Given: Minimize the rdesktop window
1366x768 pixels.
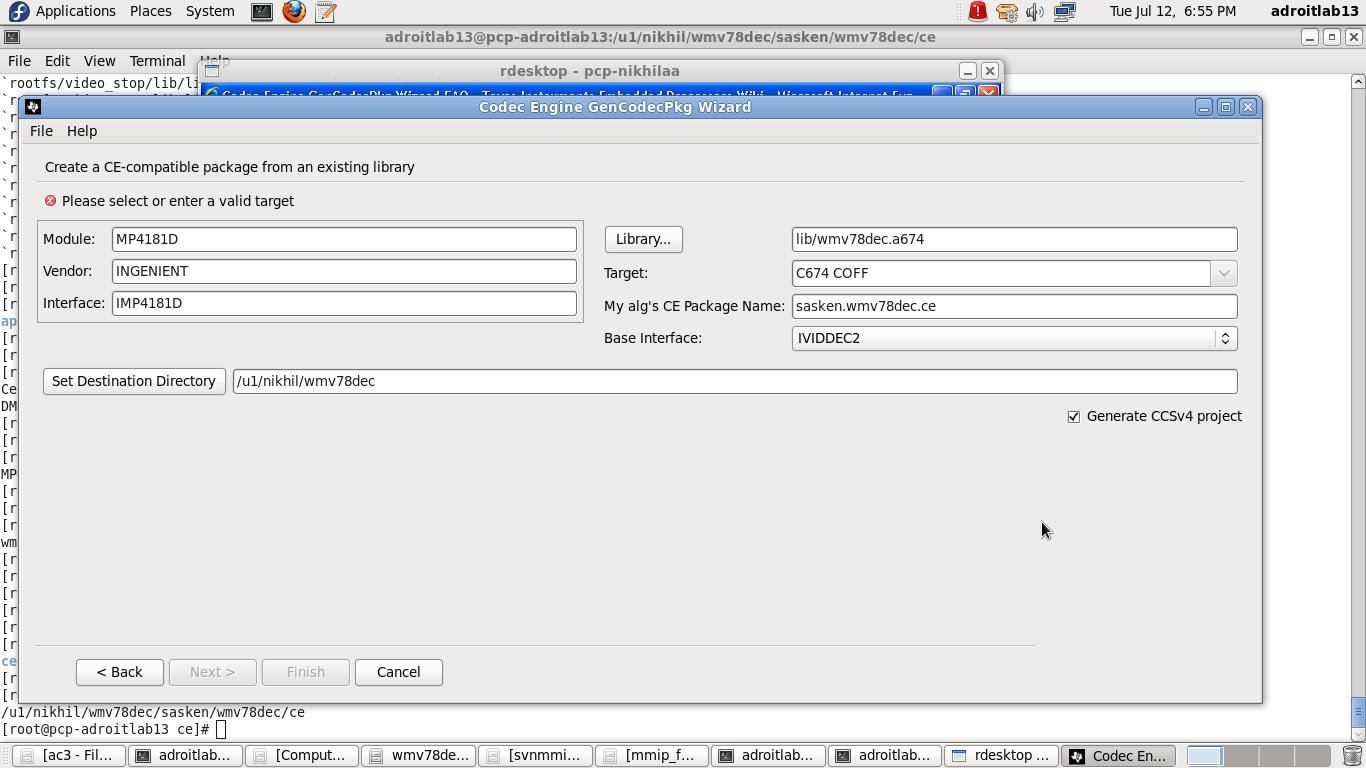Looking at the screenshot, I should [x=967, y=71].
